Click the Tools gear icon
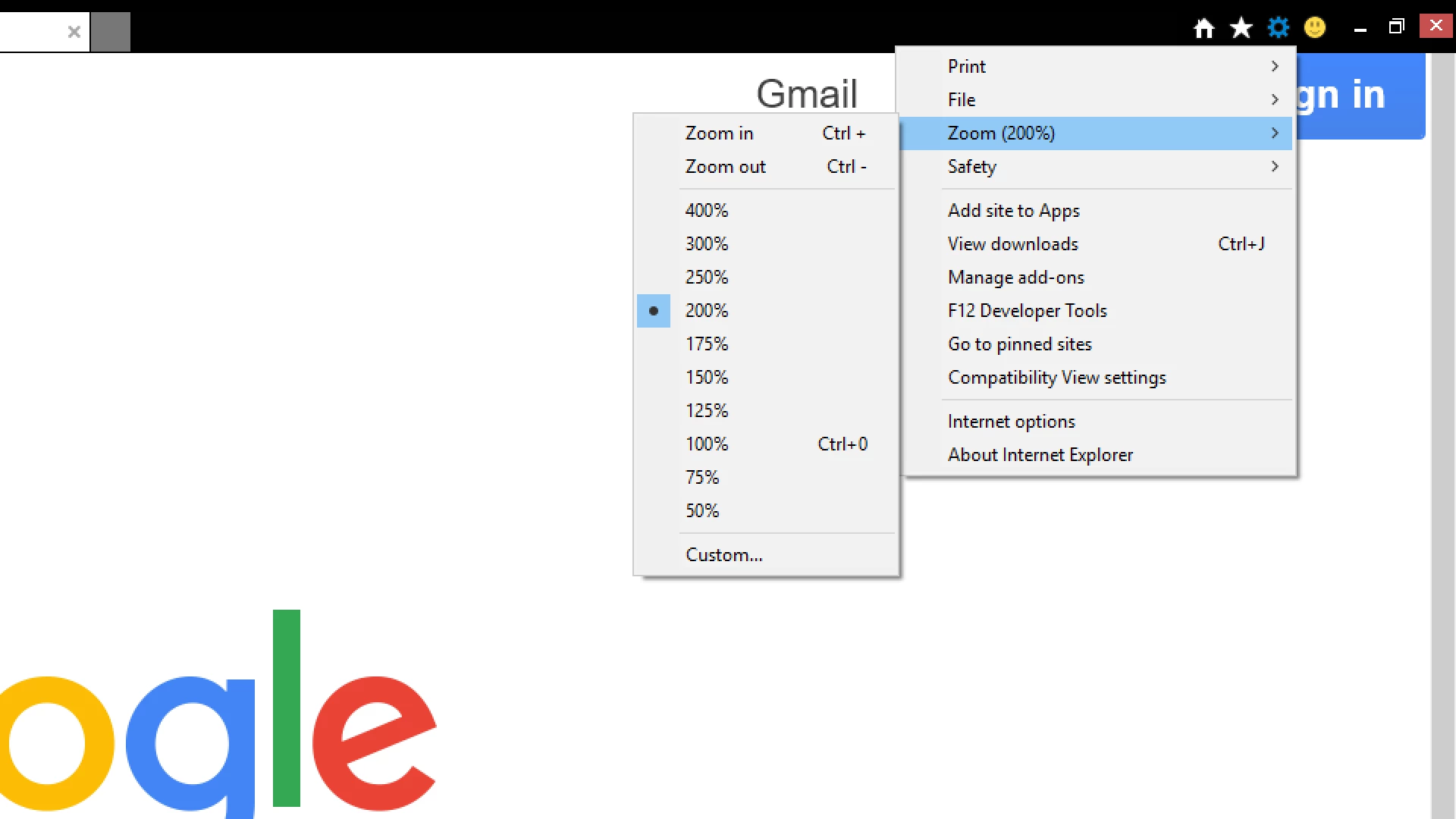This screenshot has height=819, width=1456. point(1278,28)
